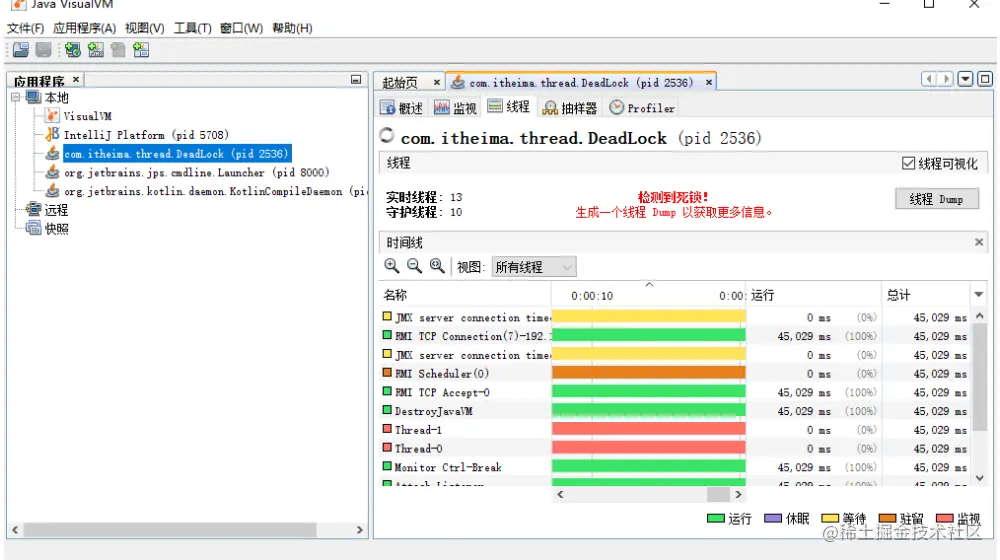Screen dimensions: 1000x560
Task: Zoom out the thread timeline
Action: coord(415,266)
